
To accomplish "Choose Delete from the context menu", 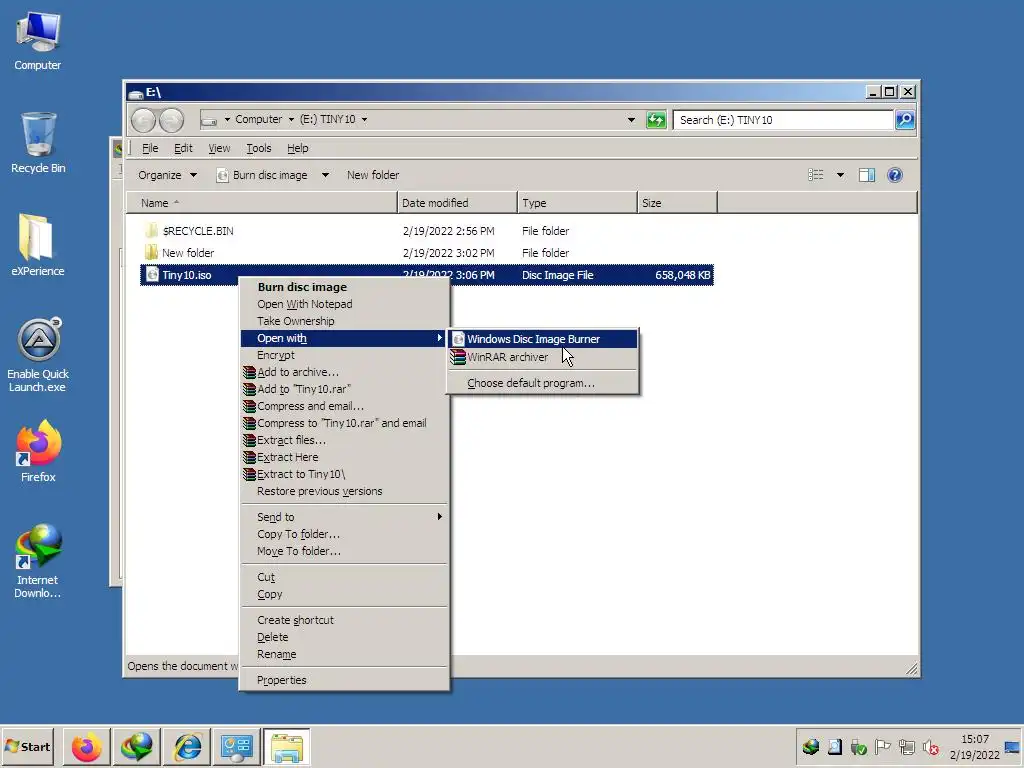I will (x=344, y=637).
